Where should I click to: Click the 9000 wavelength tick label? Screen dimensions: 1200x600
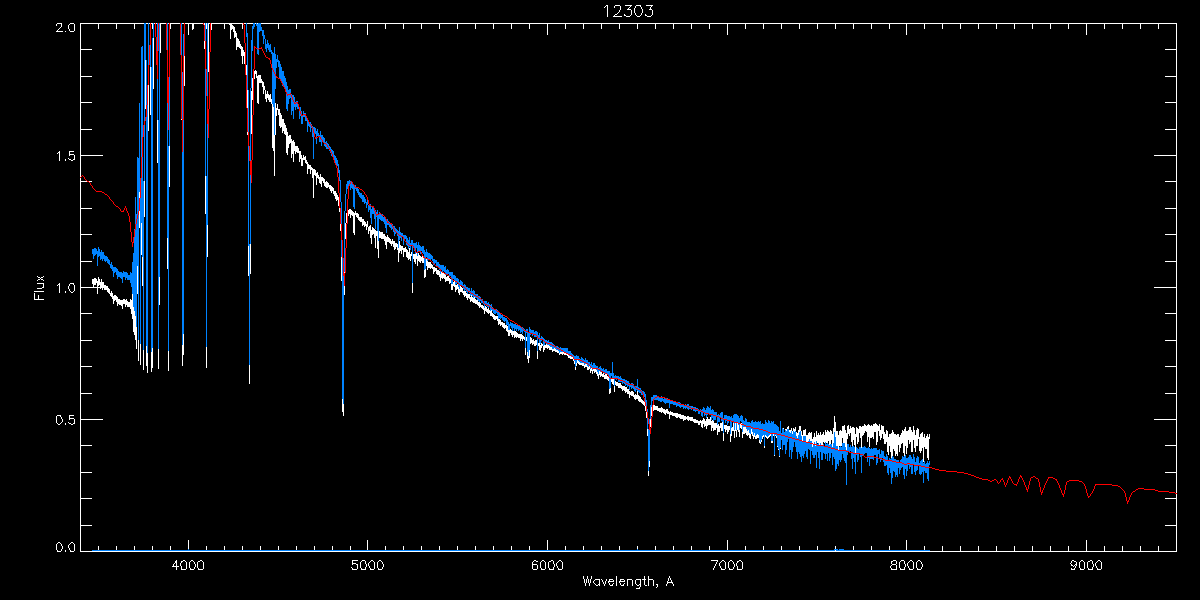(1086, 566)
